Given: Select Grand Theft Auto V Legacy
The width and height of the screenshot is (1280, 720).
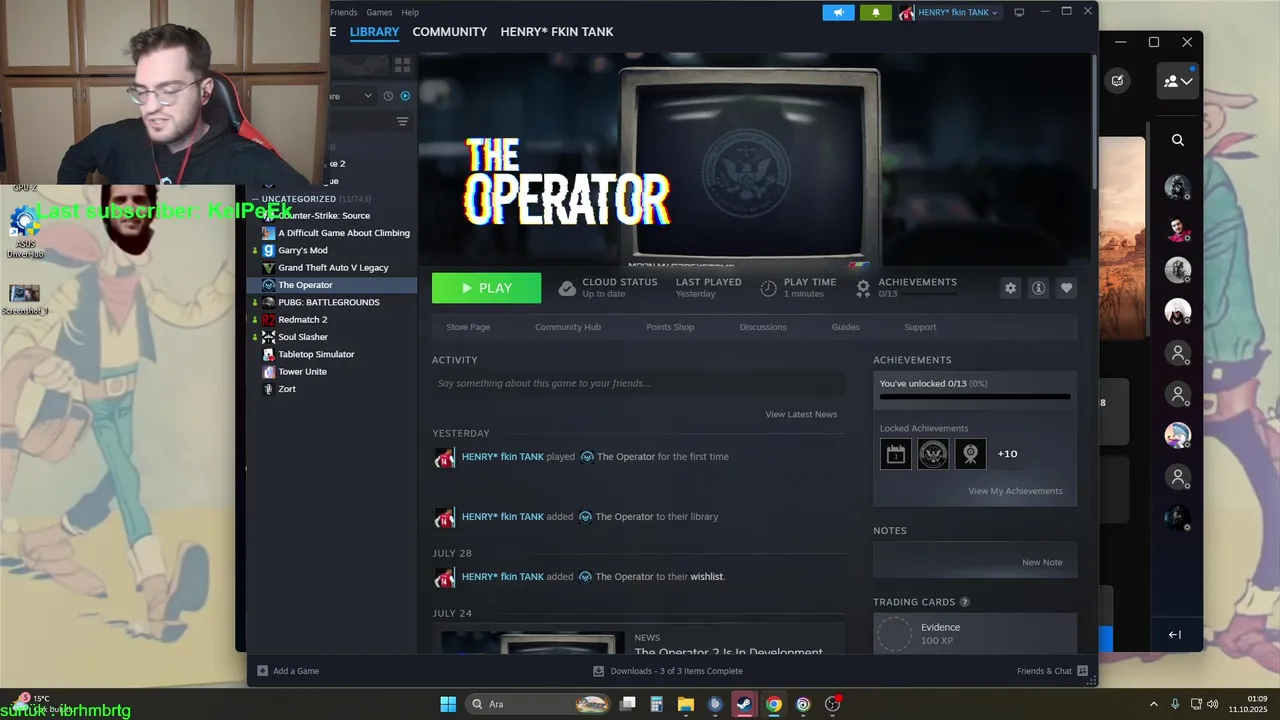Looking at the screenshot, I should click(x=332, y=268).
